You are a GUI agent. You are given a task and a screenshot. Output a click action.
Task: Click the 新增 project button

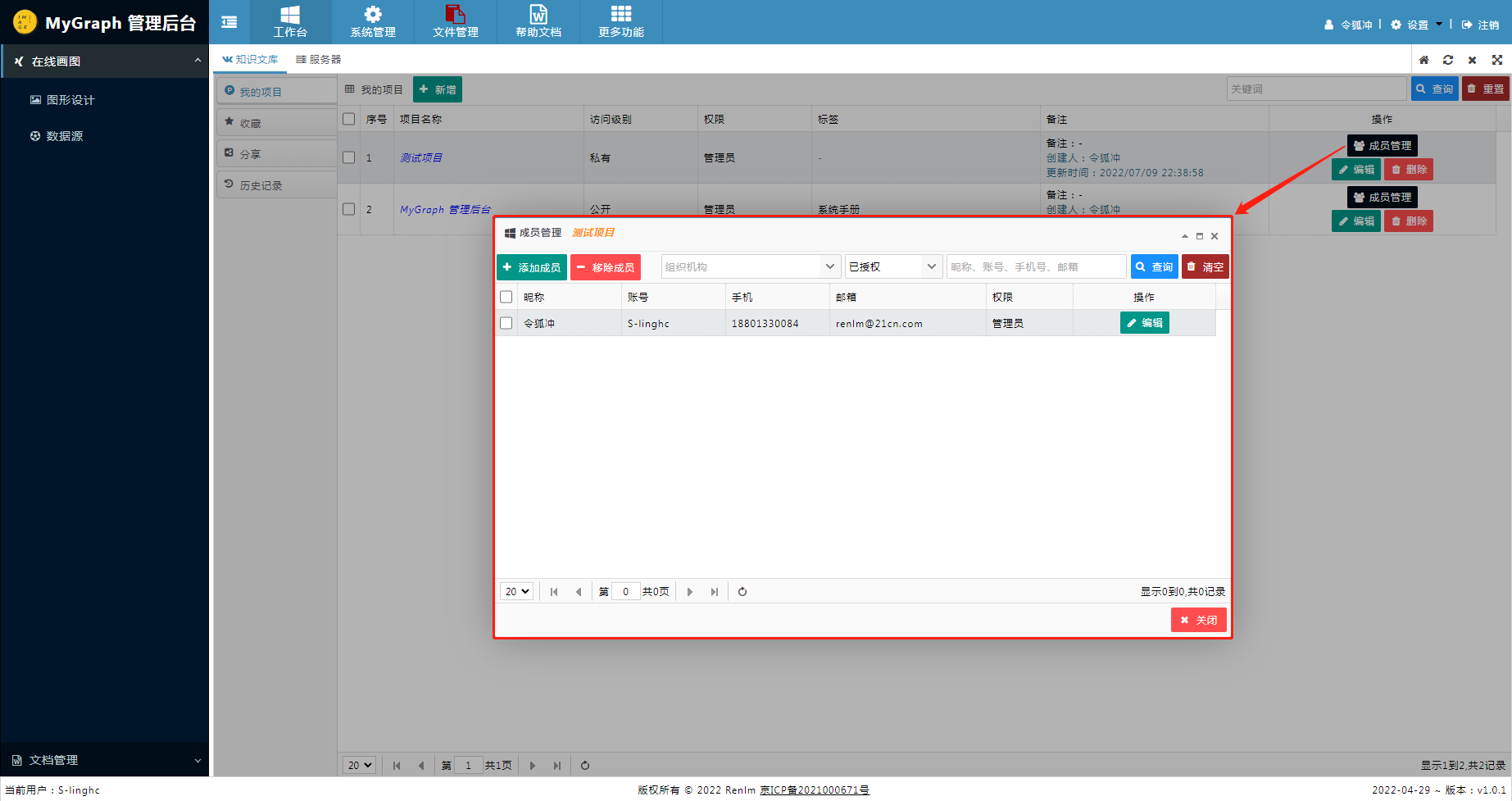tap(438, 89)
